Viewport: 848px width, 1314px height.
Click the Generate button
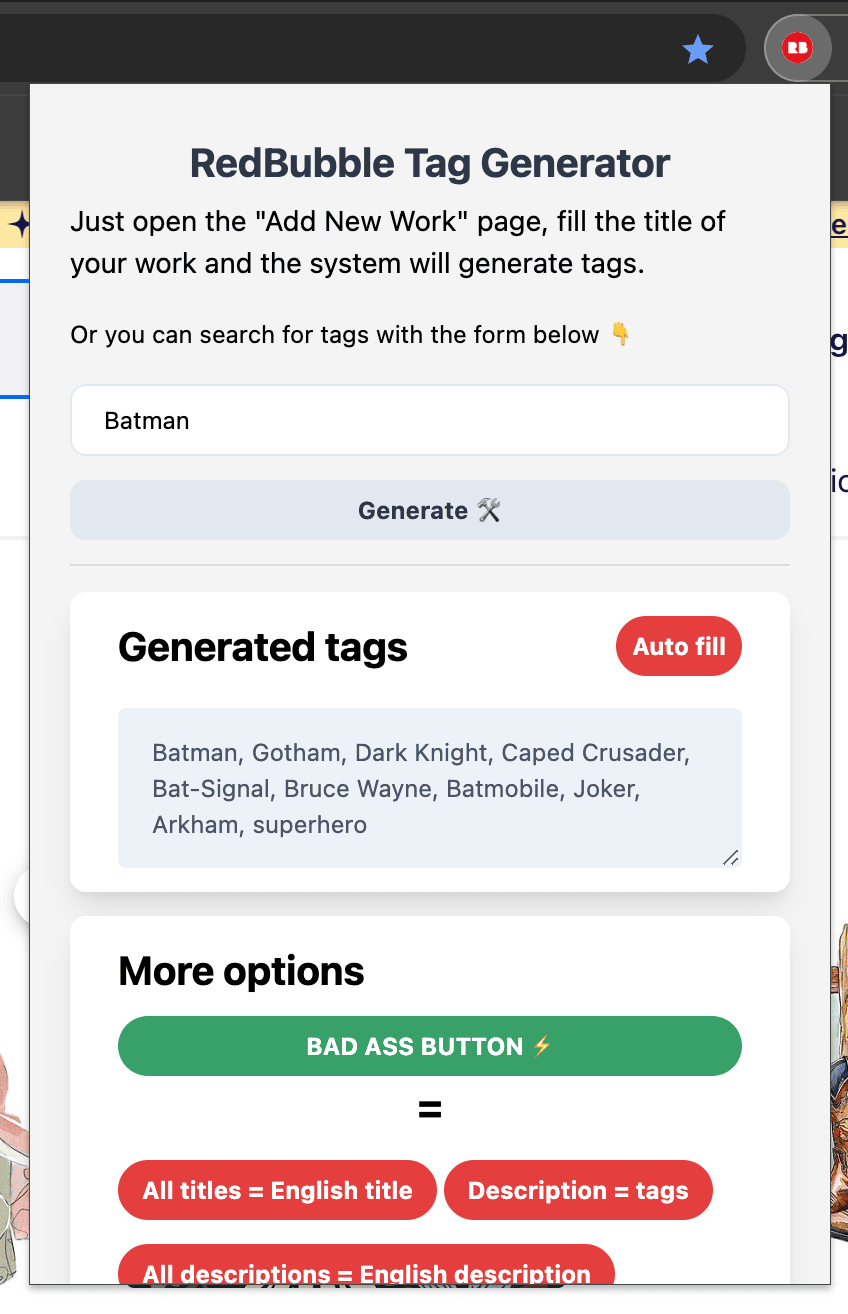coord(430,510)
